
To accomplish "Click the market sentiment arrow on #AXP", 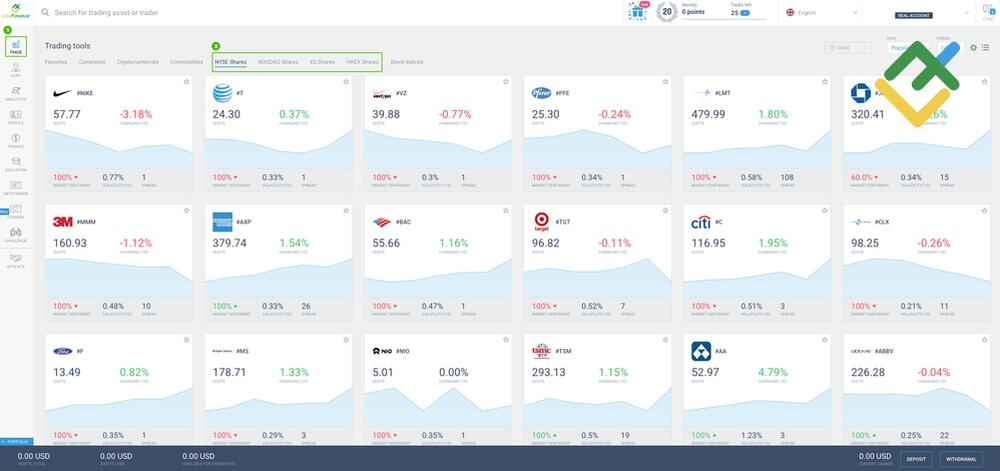I will 235,306.
